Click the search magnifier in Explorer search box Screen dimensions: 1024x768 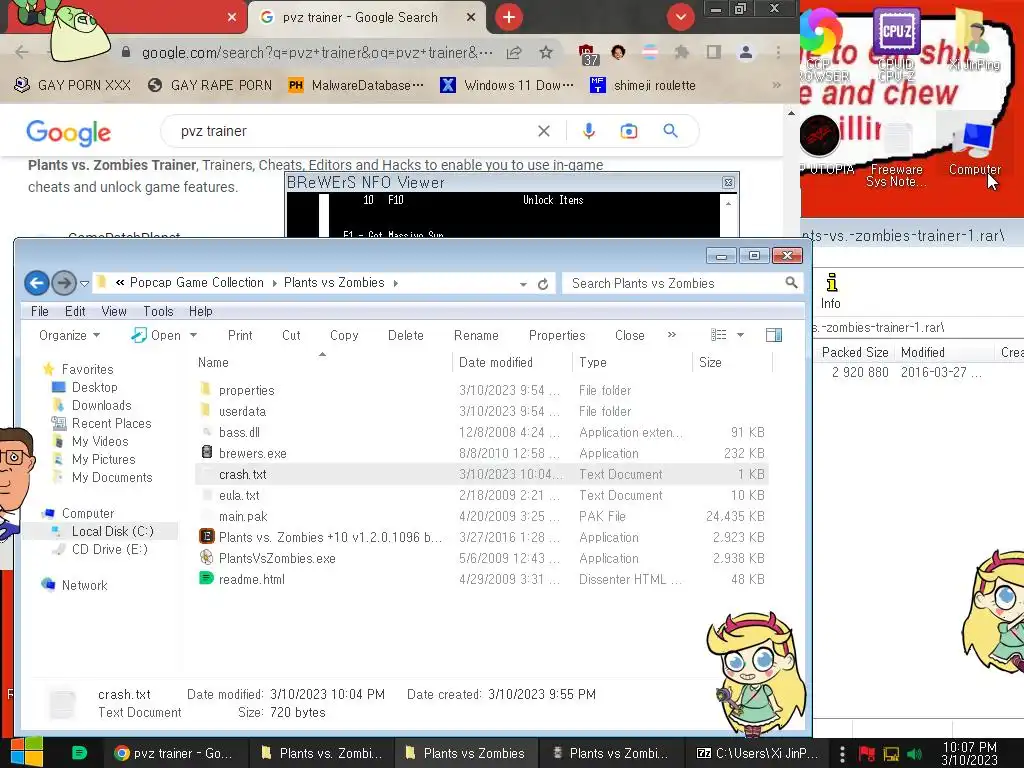[x=791, y=283]
